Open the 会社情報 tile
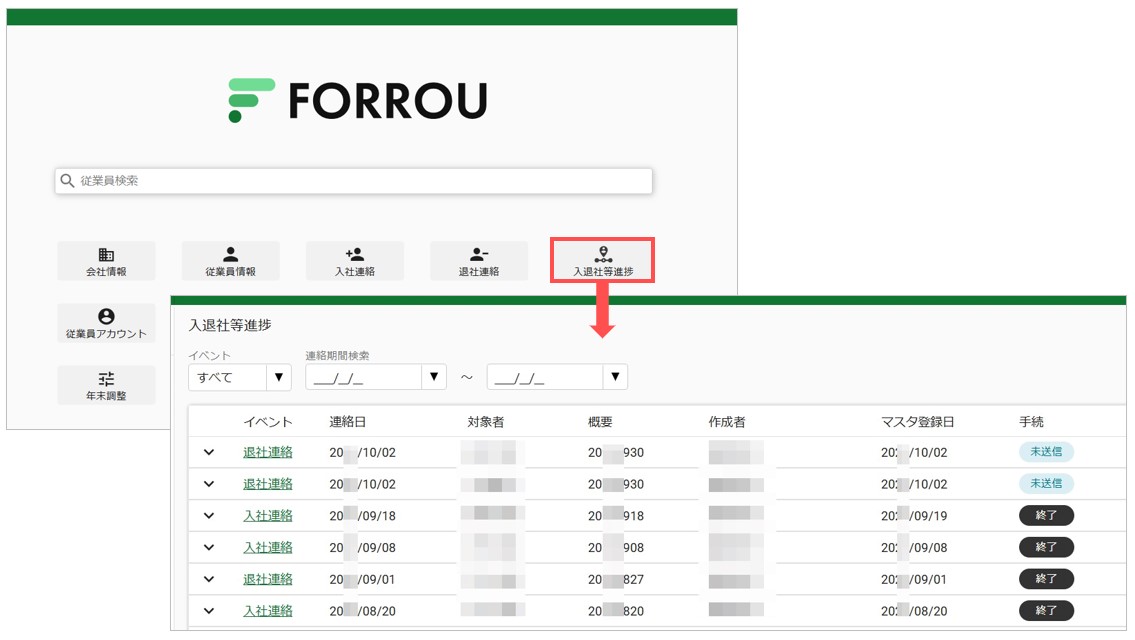The height and width of the screenshot is (640, 1135). pos(106,261)
